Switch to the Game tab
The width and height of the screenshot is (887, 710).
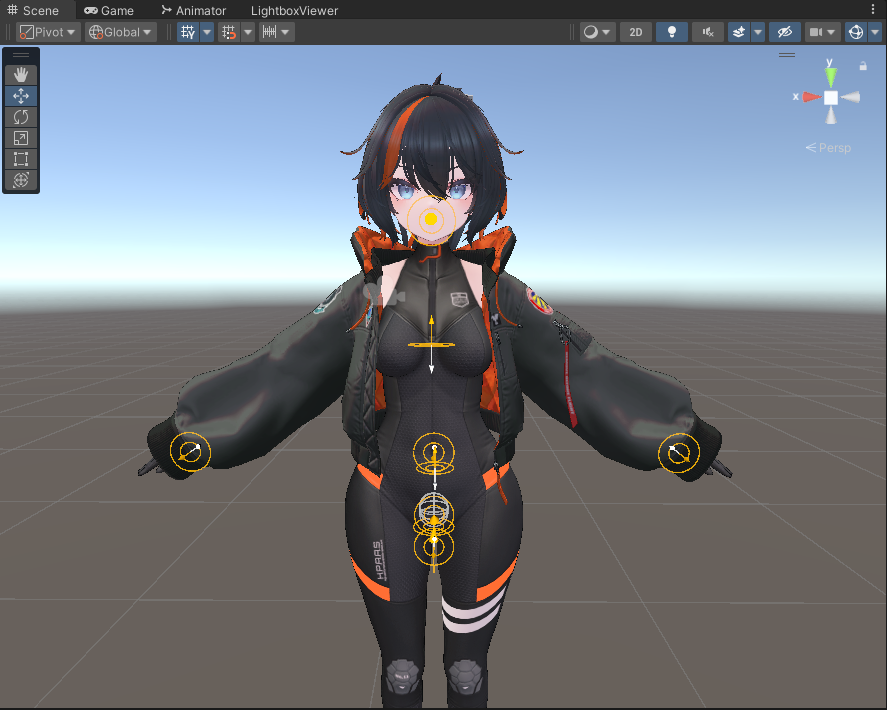pos(109,10)
